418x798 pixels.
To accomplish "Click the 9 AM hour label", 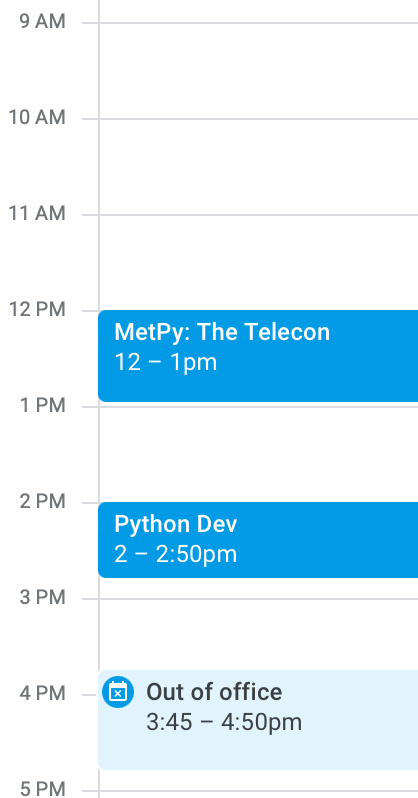I will (x=43, y=22).
